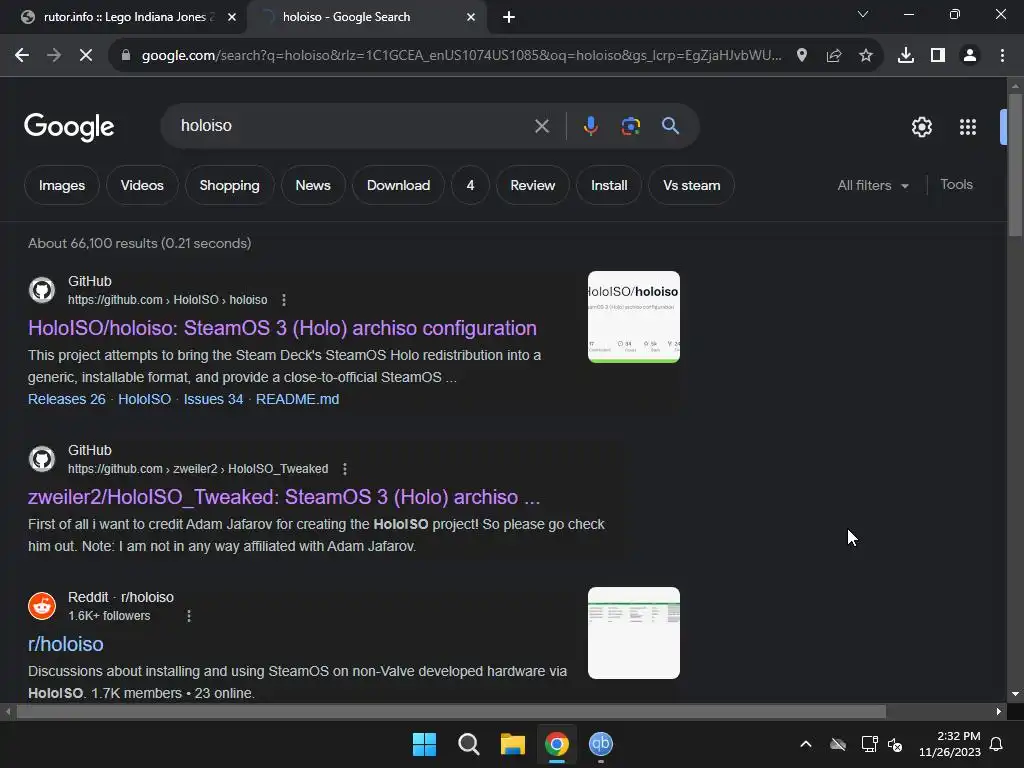The height and width of the screenshot is (768, 1024).
Task: Click the Chrome taskbar icon
Action: click(x=556, y=744)
